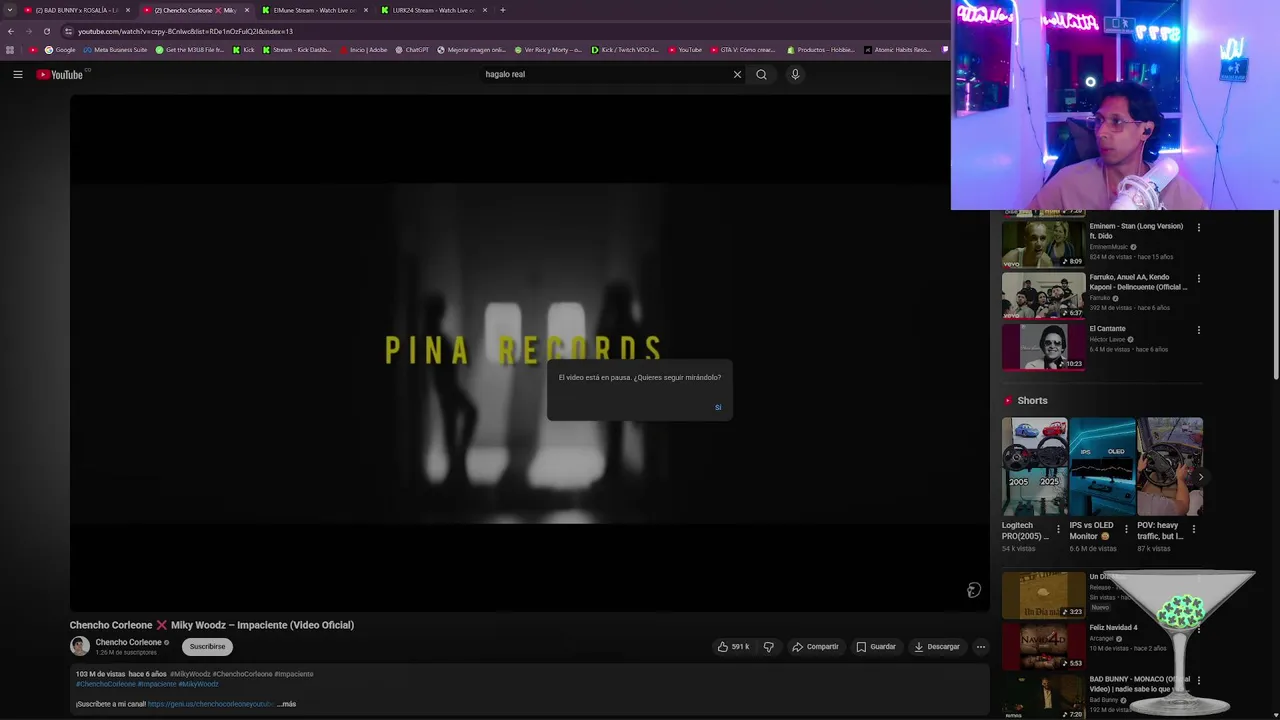Open a new browser tab

click(503, 10)
